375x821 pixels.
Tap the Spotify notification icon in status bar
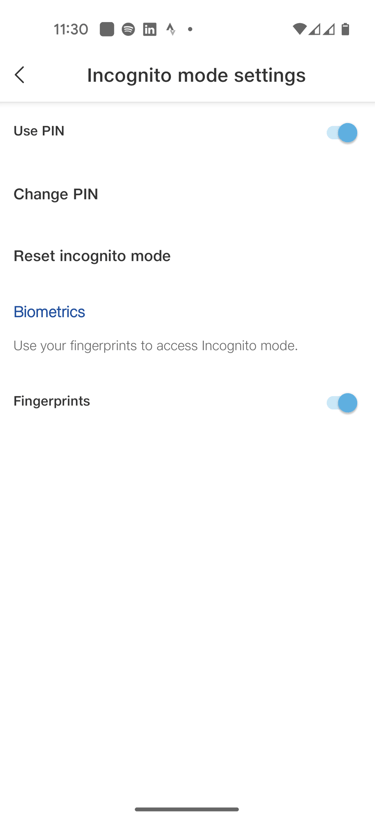pos(128,29)
